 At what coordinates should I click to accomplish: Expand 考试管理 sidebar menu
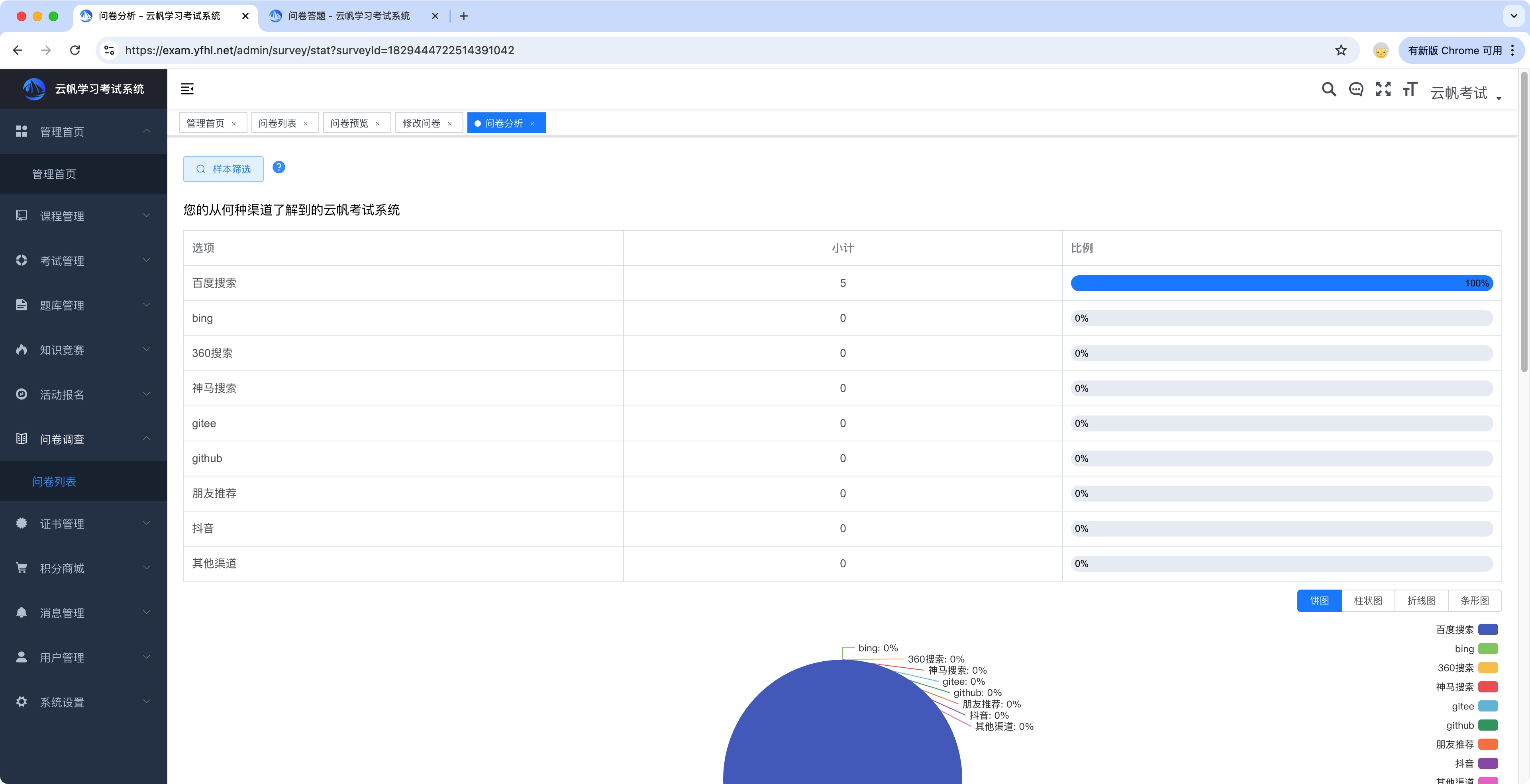click(83, 260)
